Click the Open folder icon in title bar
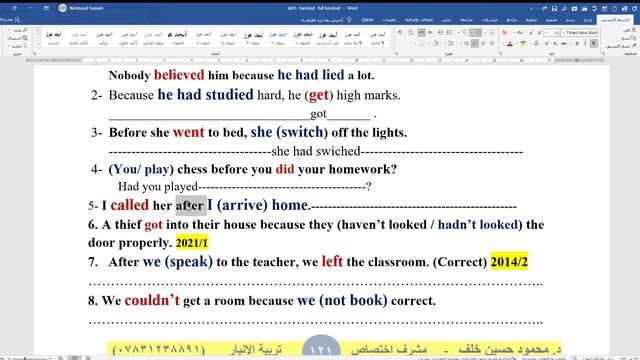 (x=584, y=9)
